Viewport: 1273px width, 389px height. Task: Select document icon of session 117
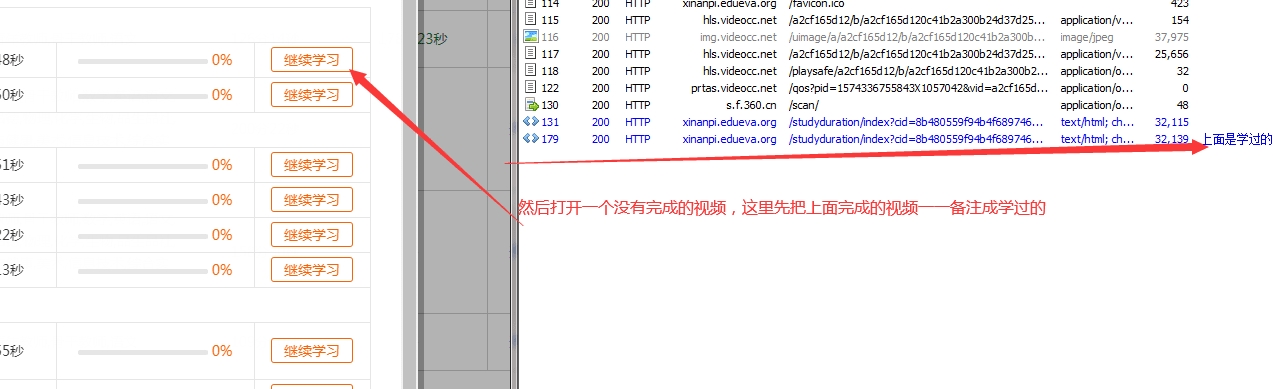(x=530, y=54)
